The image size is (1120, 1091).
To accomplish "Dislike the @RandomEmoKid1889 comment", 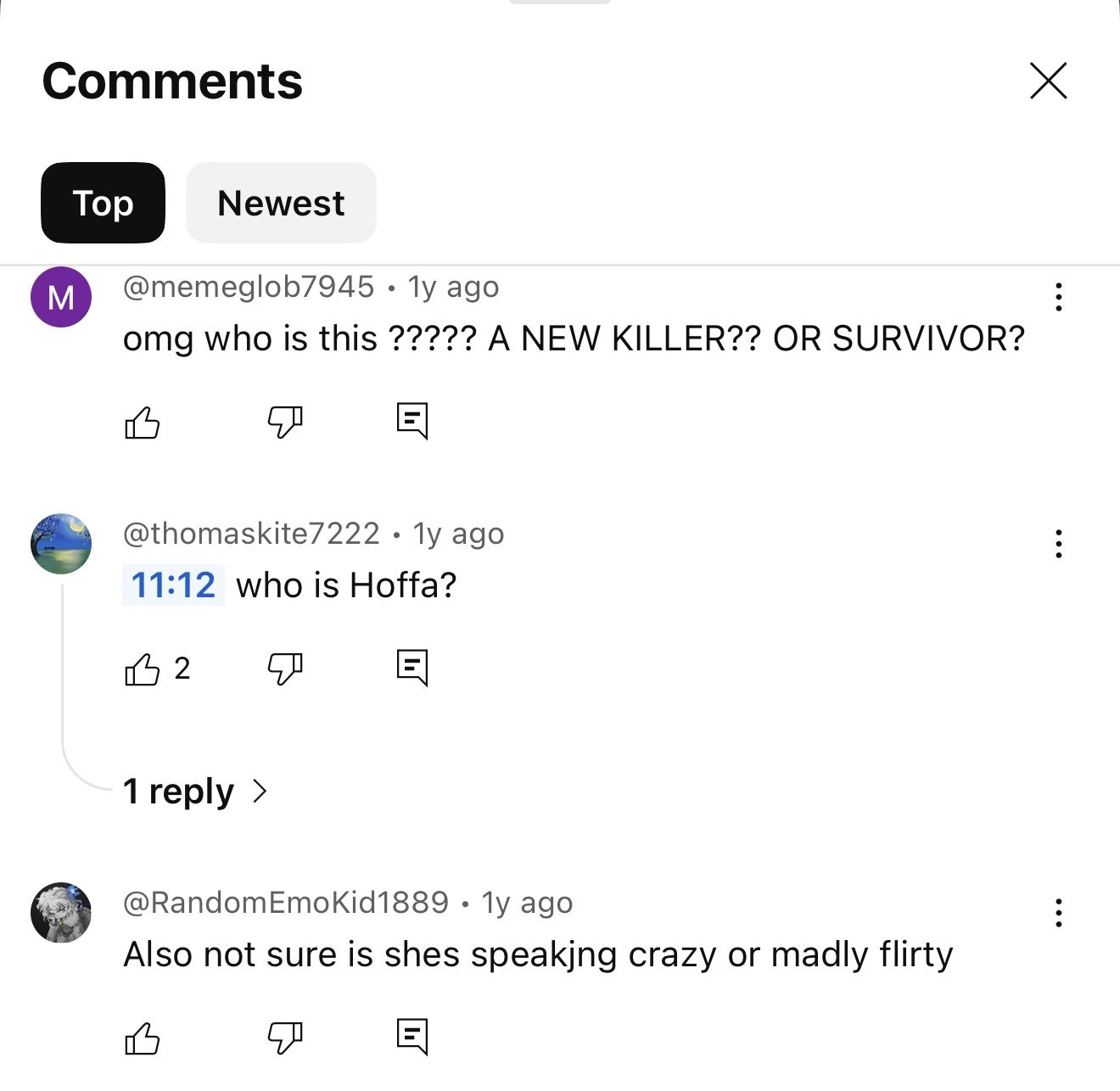I will (285, 1038).
